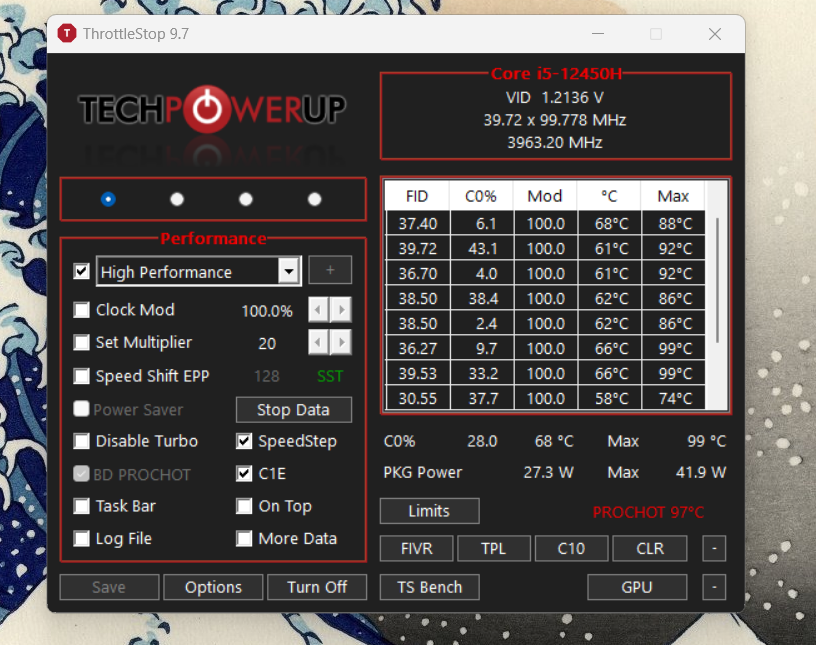This screenshot has width=816, height=645.
Task: Open the TS Bench window
Action: pos(430,587)
